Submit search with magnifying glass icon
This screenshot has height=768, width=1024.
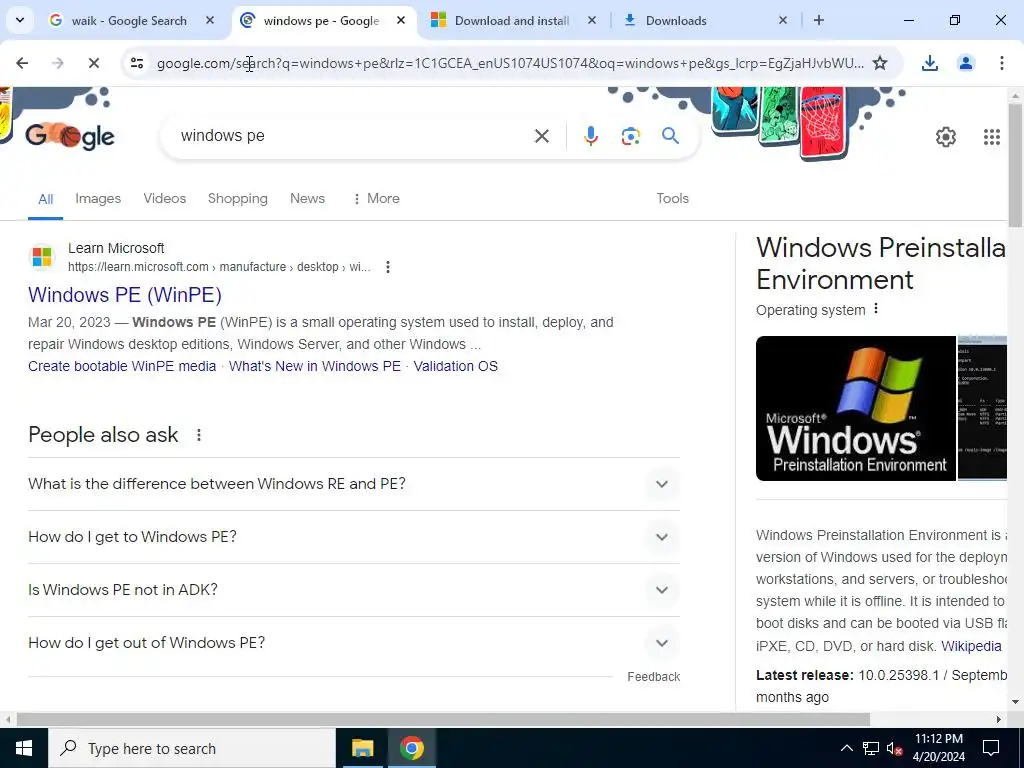tap(670, 136)
